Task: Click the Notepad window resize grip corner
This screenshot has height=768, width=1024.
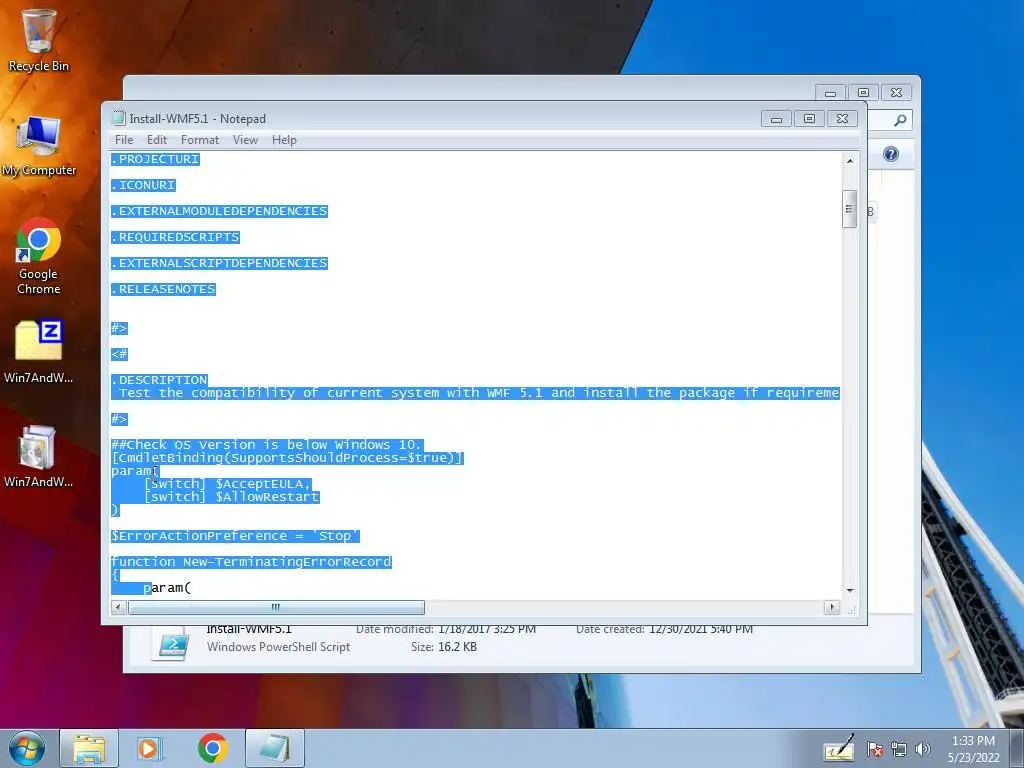Action: [851, 610]
